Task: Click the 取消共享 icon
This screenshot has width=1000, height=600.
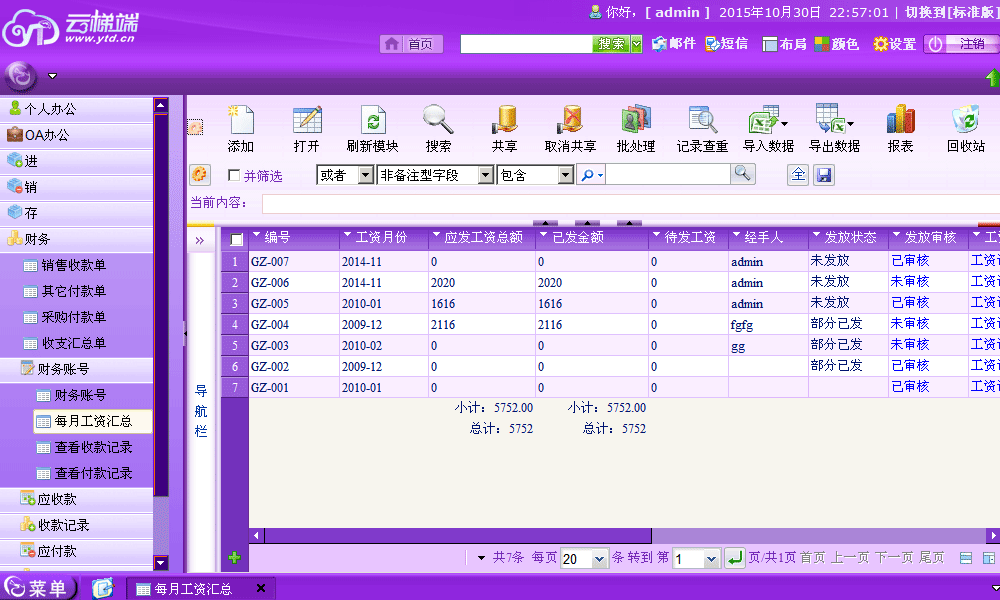Action: tap(570, 120)
